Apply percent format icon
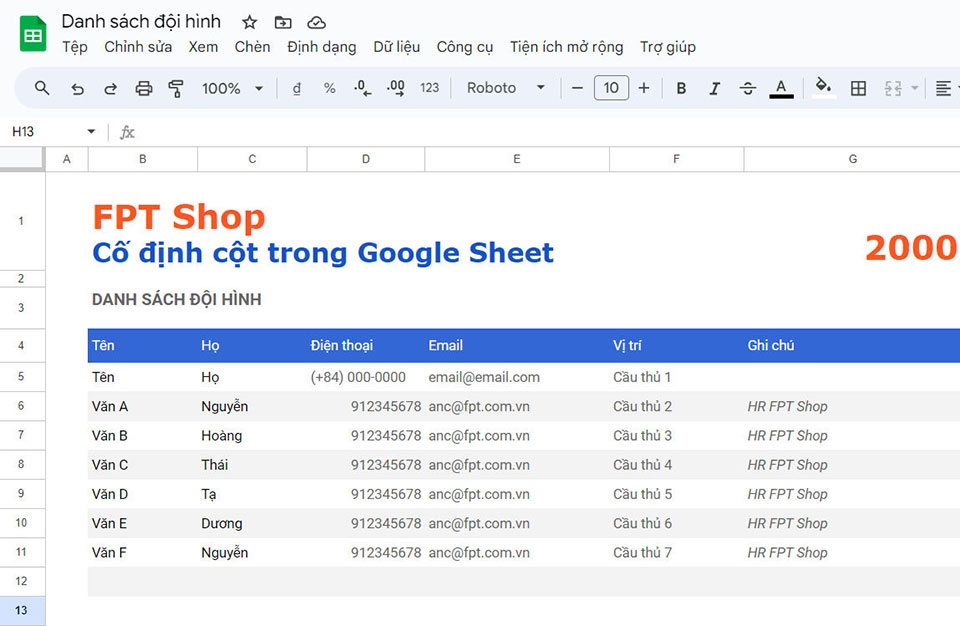The image size is (960, 626). tap(329, 88)
